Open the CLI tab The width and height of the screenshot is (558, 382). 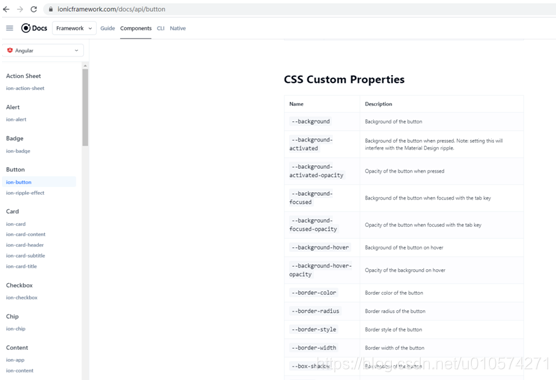pyautogui.click(x=160, y=28)
